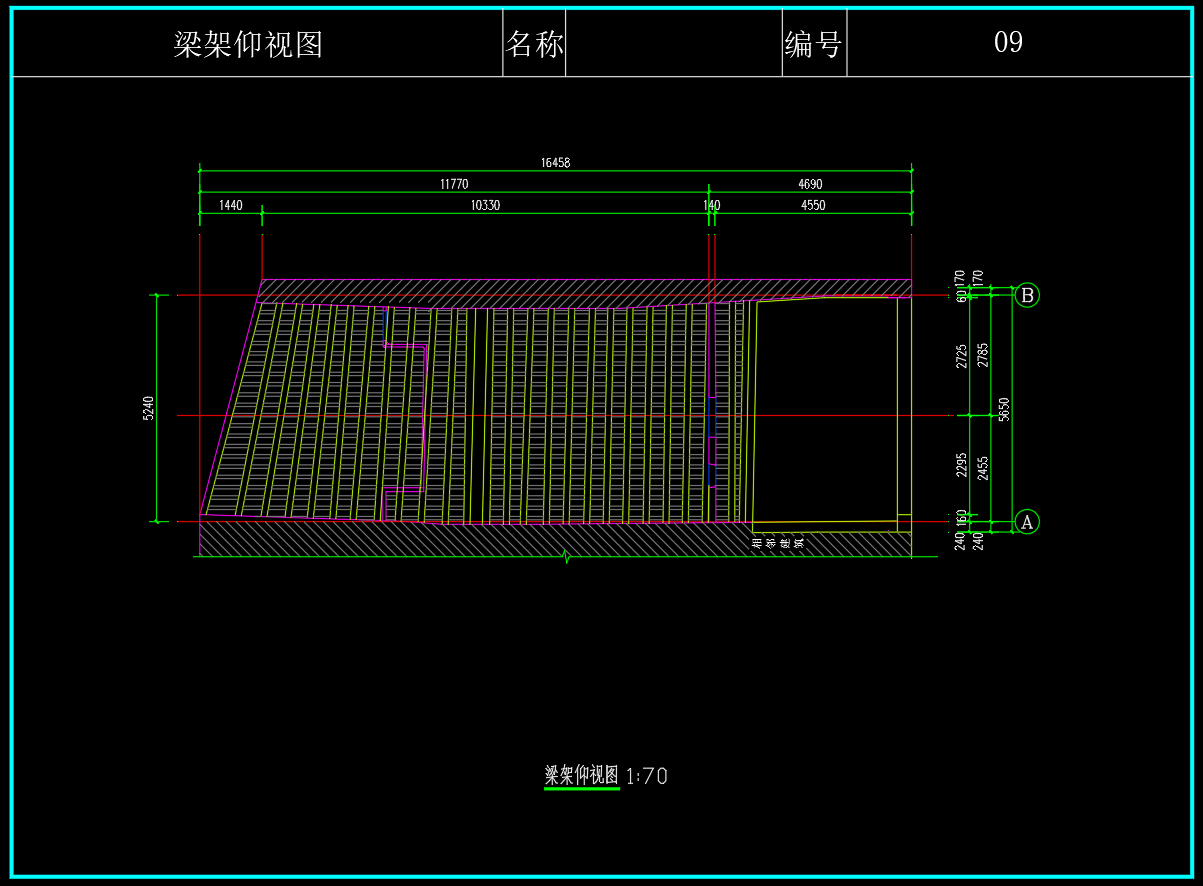Image resolution: width=1203 pixels, height=886 pixels.
Task: Click the axis bubble labeled B
Action: [1026, 295]
